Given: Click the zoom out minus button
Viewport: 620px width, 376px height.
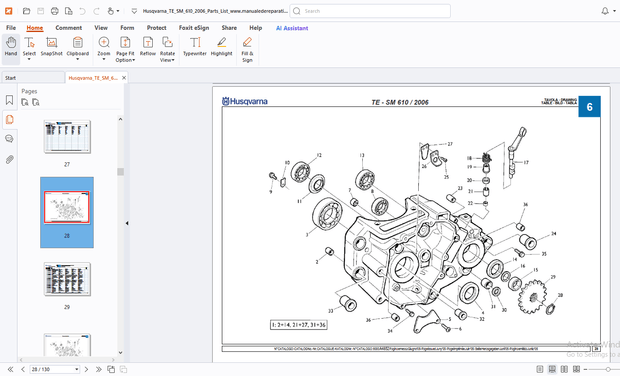Looking at the screenshot, I should [586, 369].
